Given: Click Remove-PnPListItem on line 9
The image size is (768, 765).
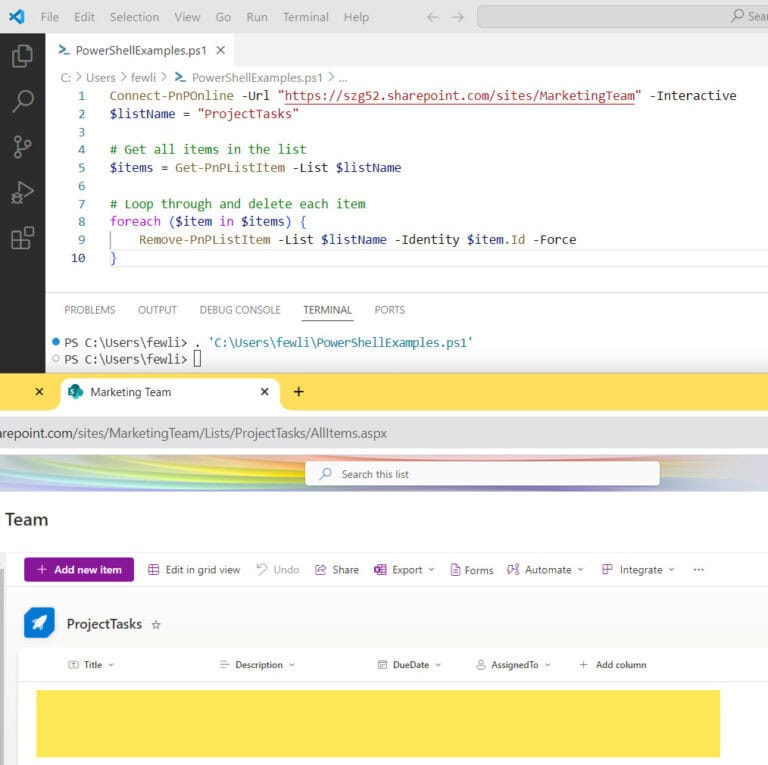Looking at the screenshot, I should click(x=204, y=239).
